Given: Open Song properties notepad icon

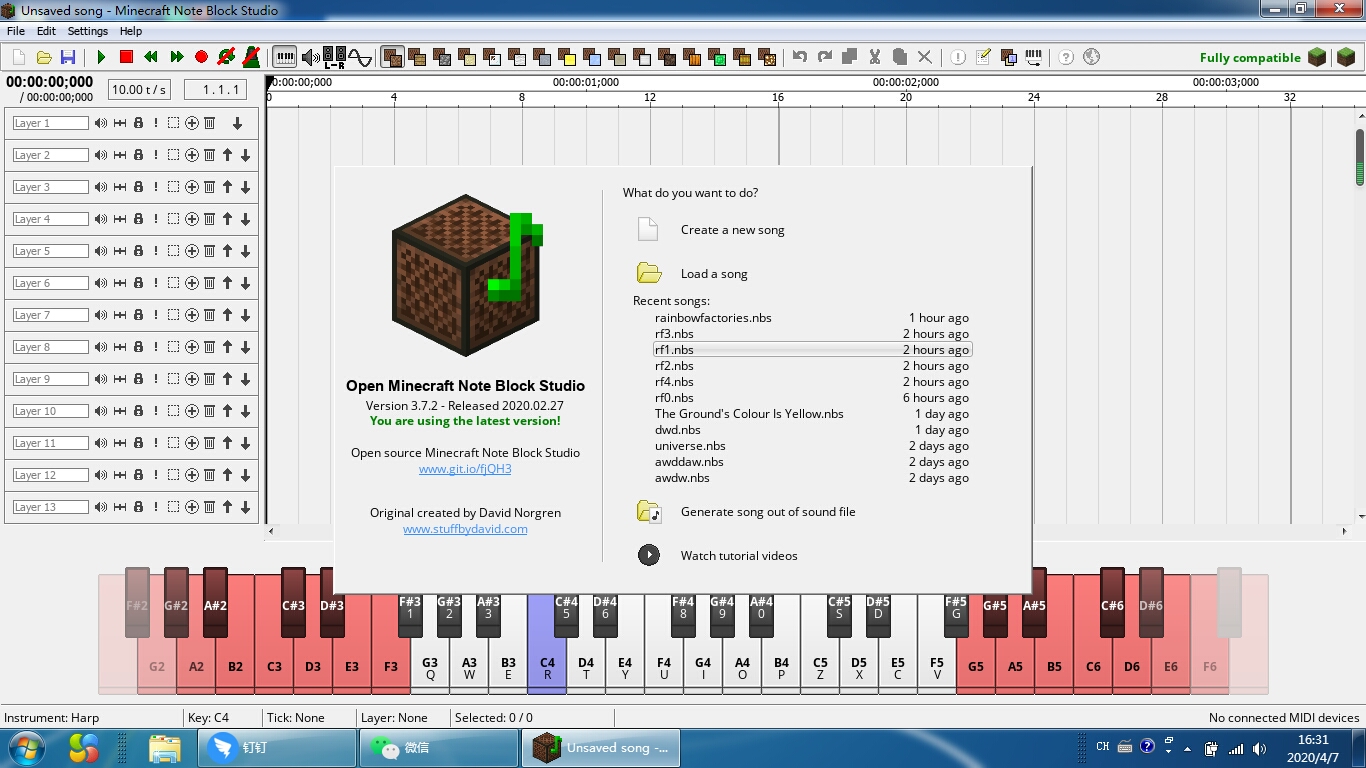Looking at the screenshot, I should [983, 57].
